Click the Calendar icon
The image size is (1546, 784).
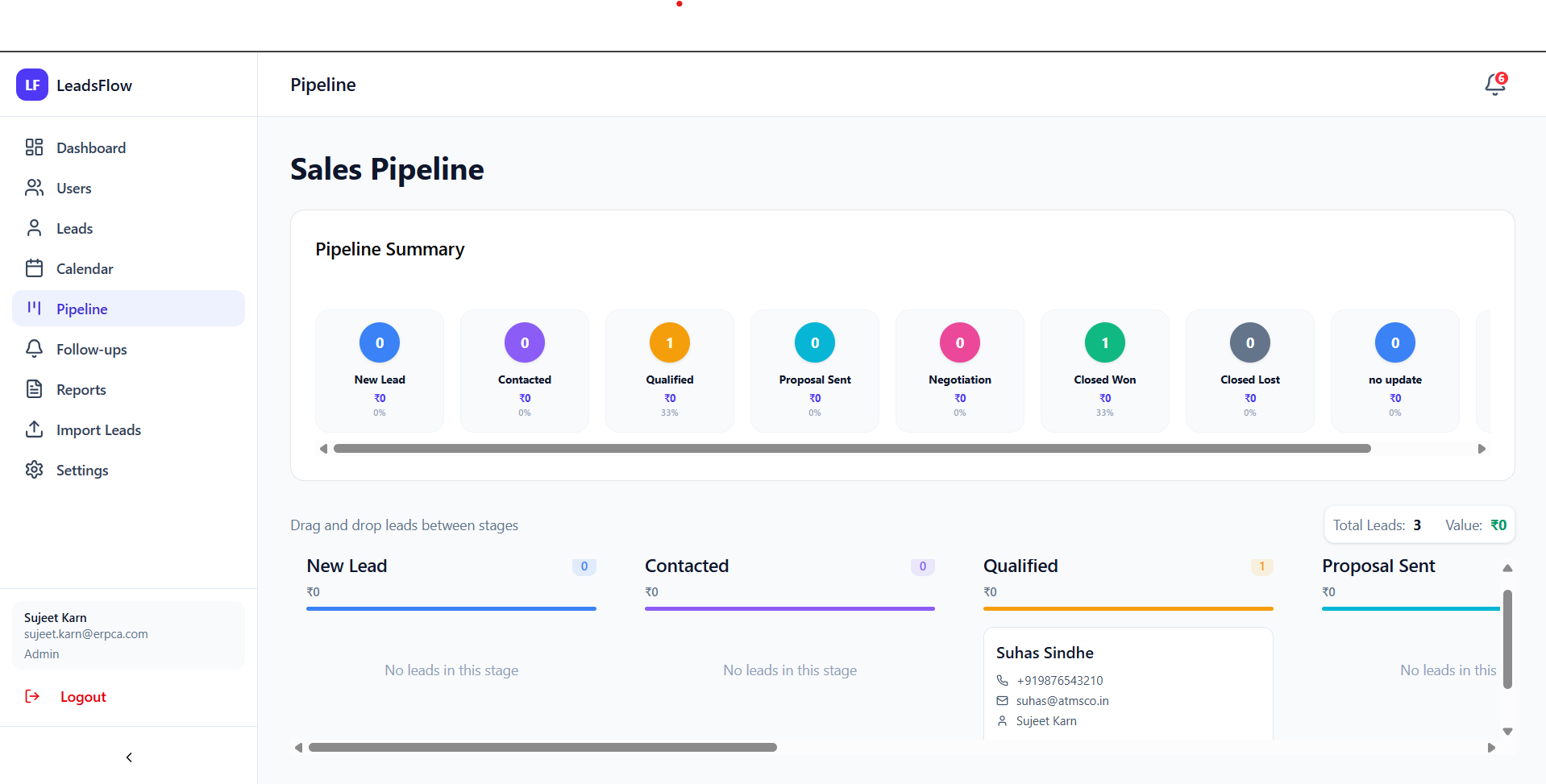click(x=34, y=268)
